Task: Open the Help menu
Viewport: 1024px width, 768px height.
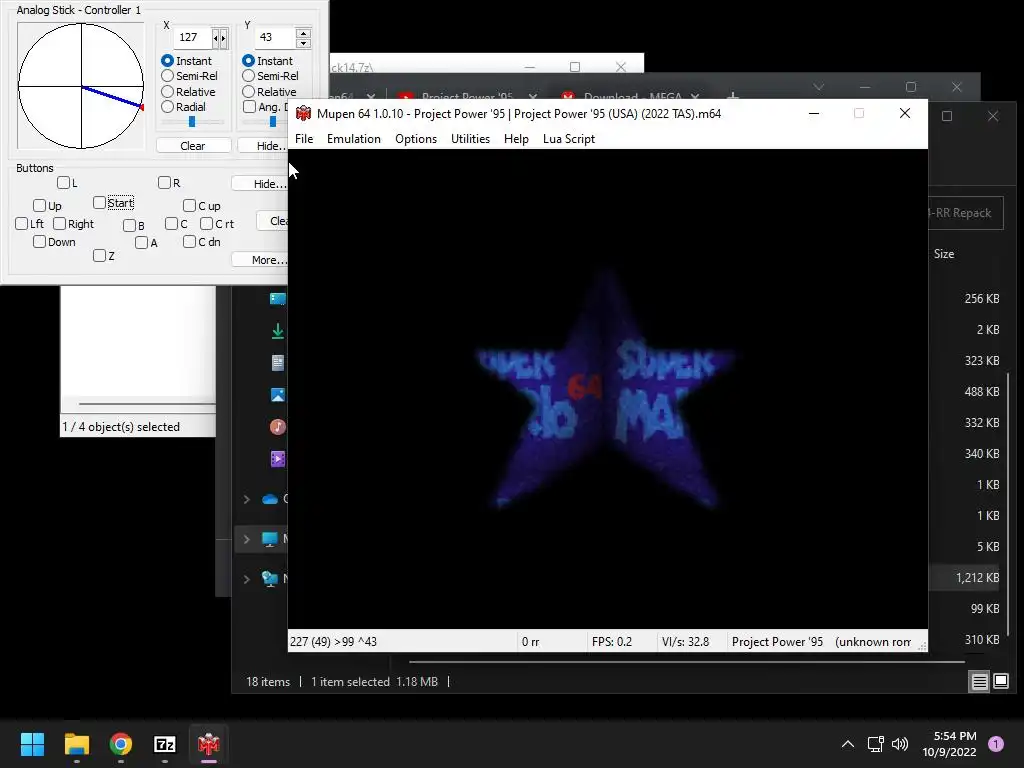Action: [x=516, y=139]
